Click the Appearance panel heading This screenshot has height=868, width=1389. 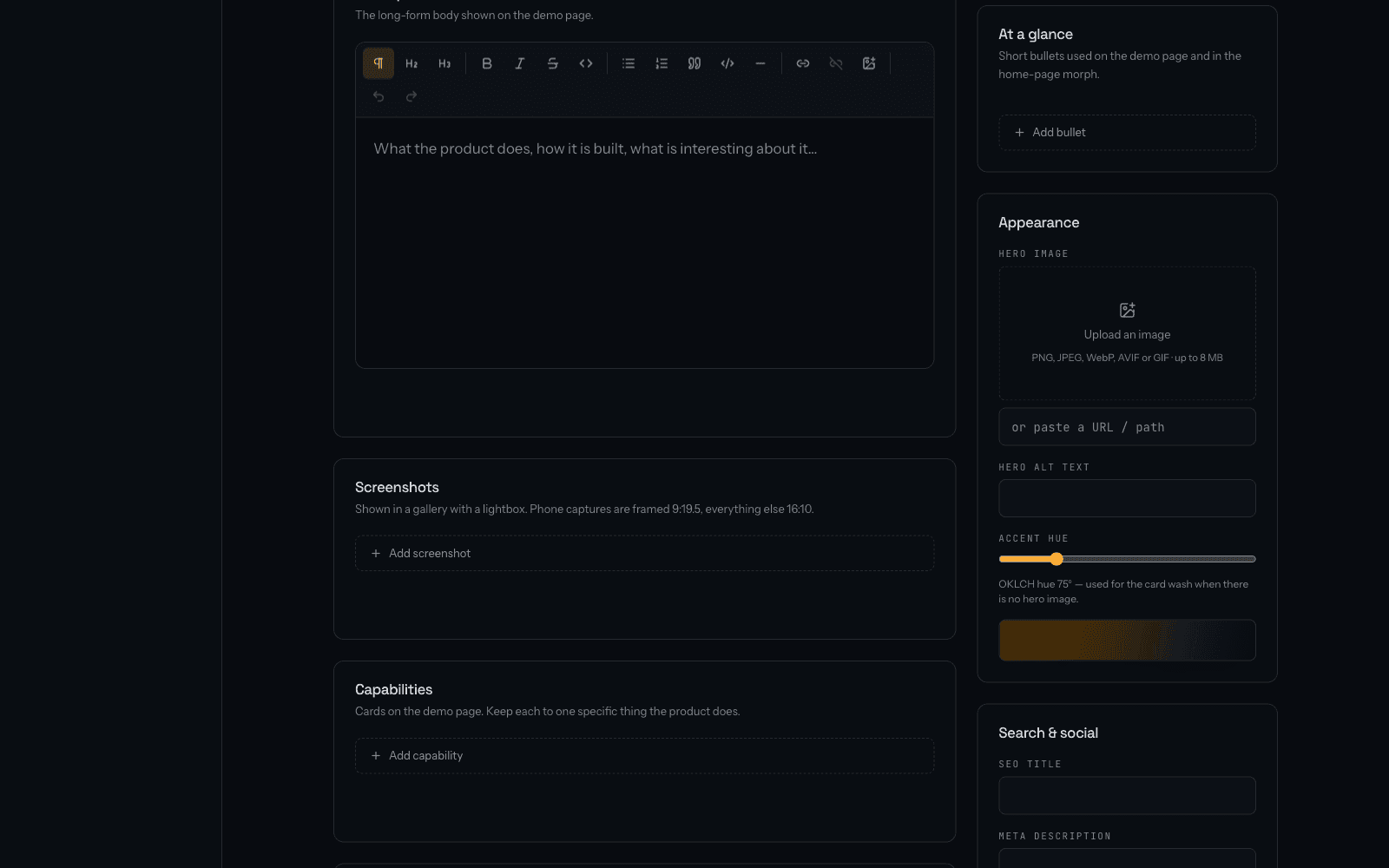pos(1038,223)
